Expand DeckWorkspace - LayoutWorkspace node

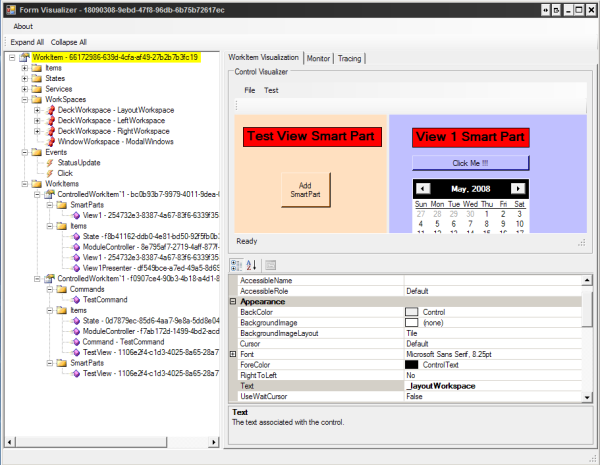37,110
